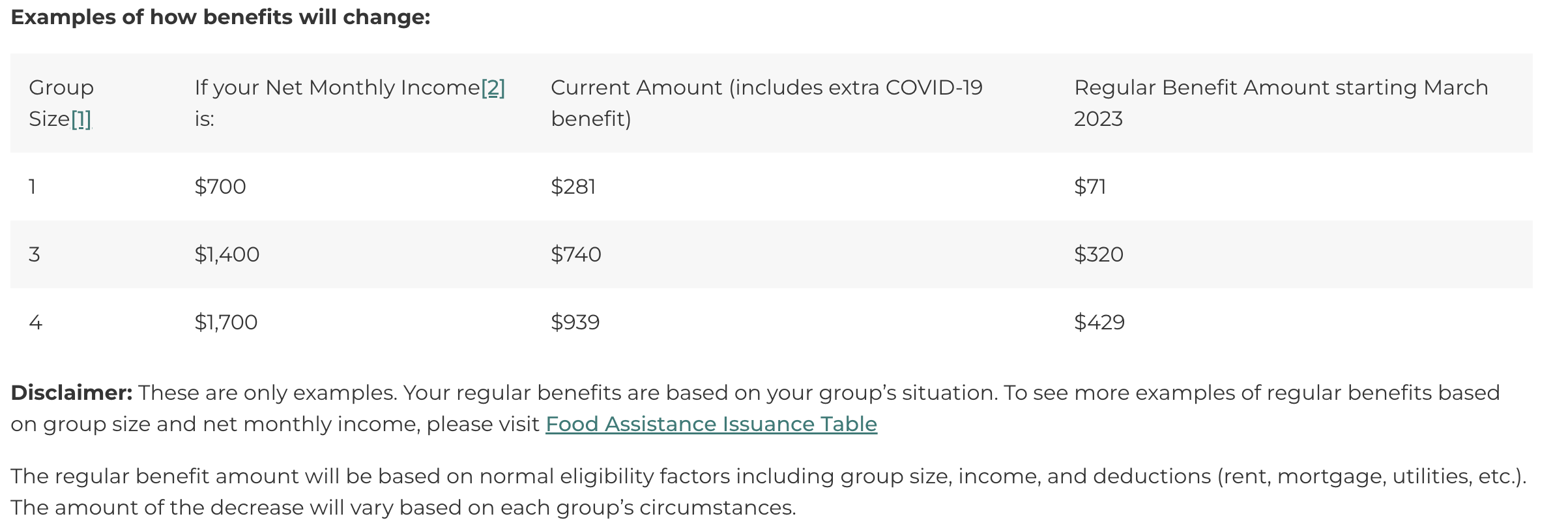The height and width of the screenshot is (527, 1568).
Task: Click the bold "Disclaimer:" label
Action: coord(72,393)
